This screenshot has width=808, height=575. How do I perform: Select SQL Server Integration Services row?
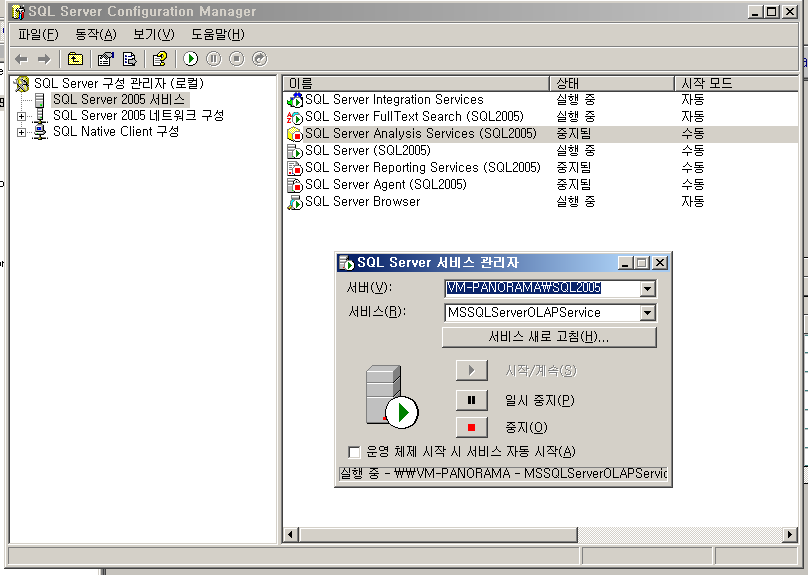pyautogui.click(x=541, y=100)
